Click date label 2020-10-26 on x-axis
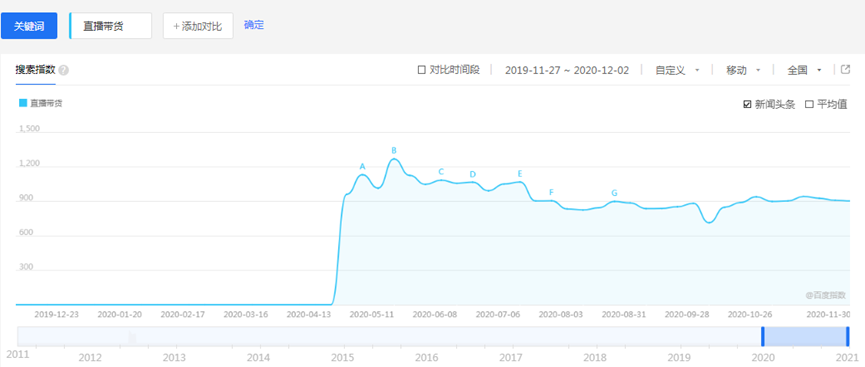Viewport: 865px width, 367px height. tap(750, 314)
